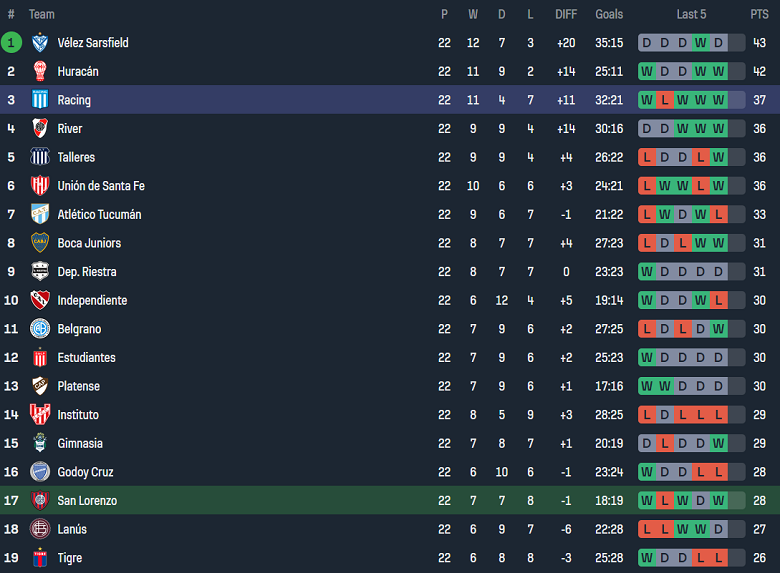Click the Huracán club crest icon
Screen dimensions: 780x573
click(40, 72)
